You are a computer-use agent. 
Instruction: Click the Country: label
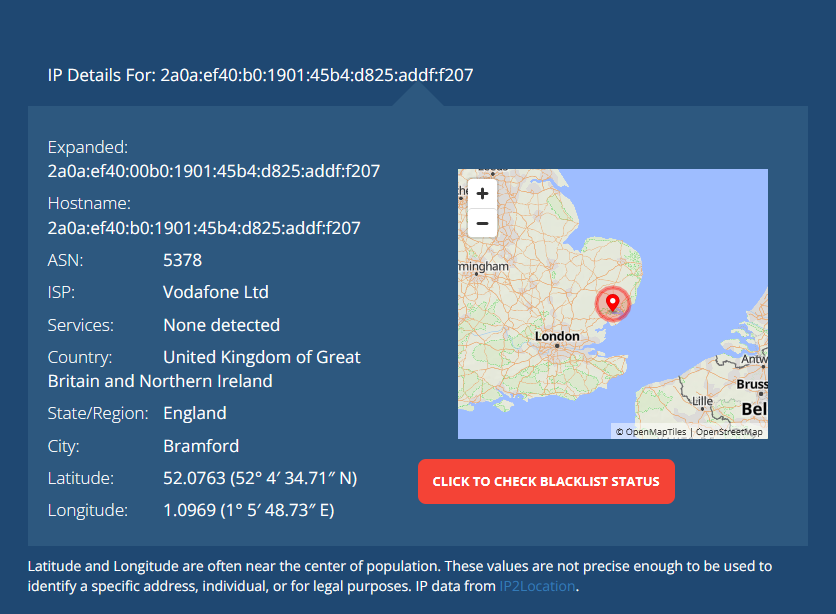point(80,357)
